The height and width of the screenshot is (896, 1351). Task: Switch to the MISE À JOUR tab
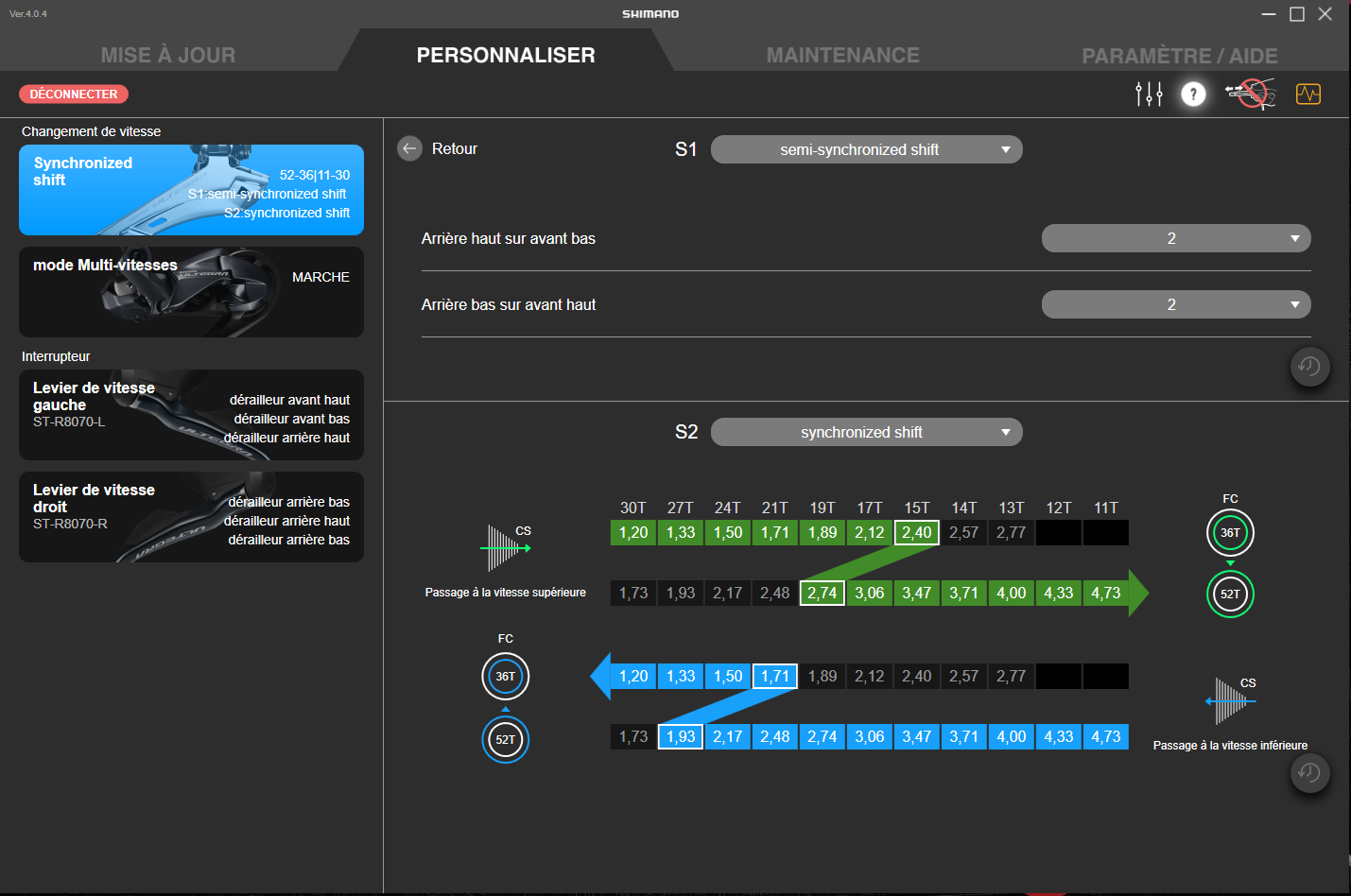click(x=168, y=56)
